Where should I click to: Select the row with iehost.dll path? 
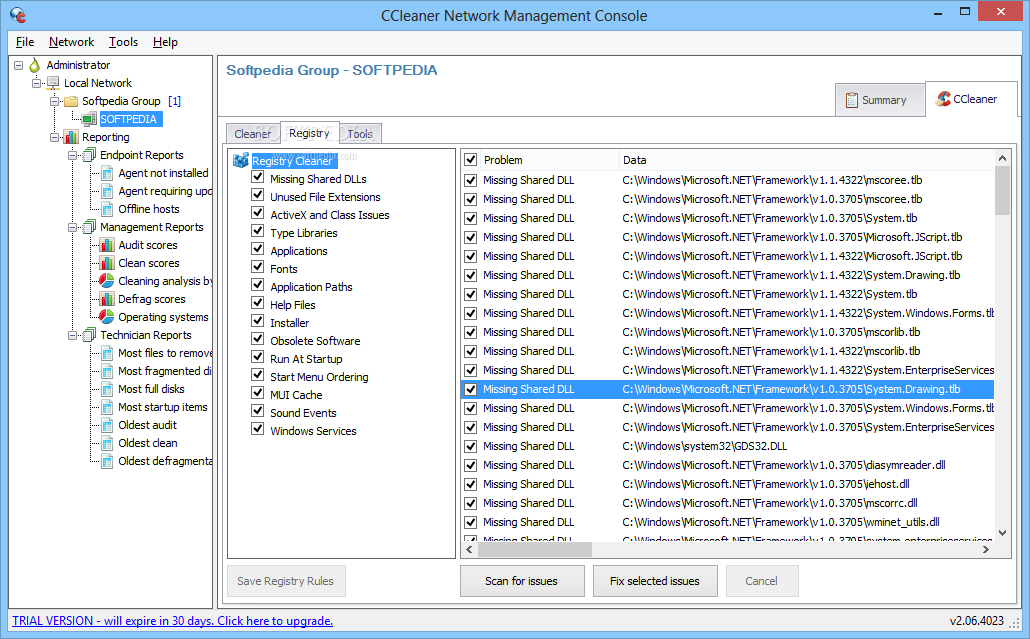[x=728, y=484]
